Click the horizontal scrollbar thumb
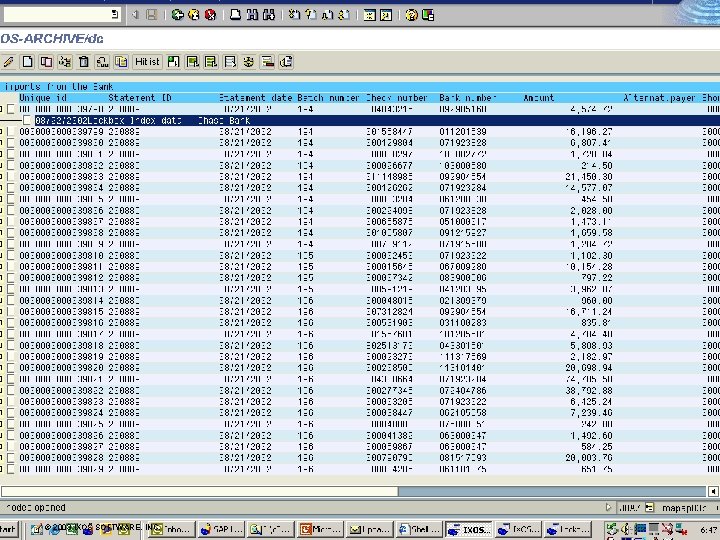This screenshot has height=540, width=720. point(199,491)
